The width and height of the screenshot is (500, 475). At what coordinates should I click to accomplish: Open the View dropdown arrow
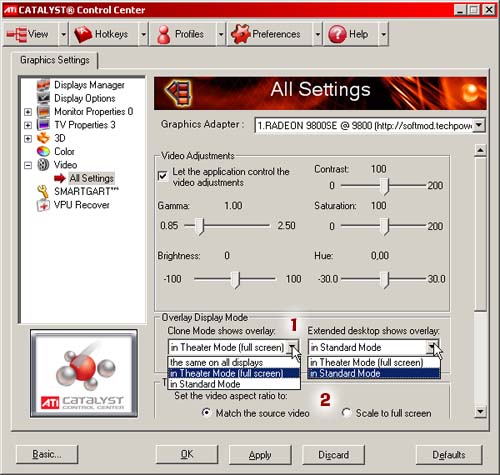coord(63,34)
